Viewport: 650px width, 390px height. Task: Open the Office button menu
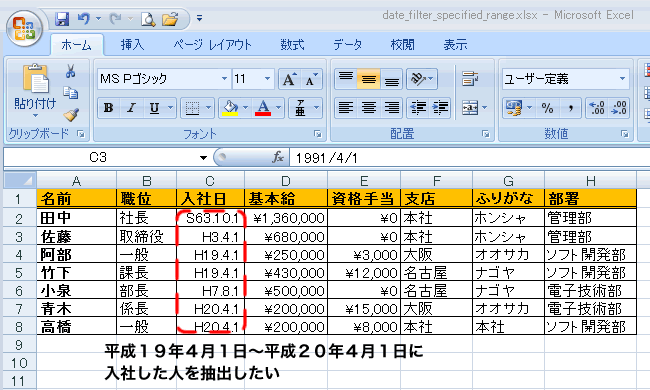point(24,29)
